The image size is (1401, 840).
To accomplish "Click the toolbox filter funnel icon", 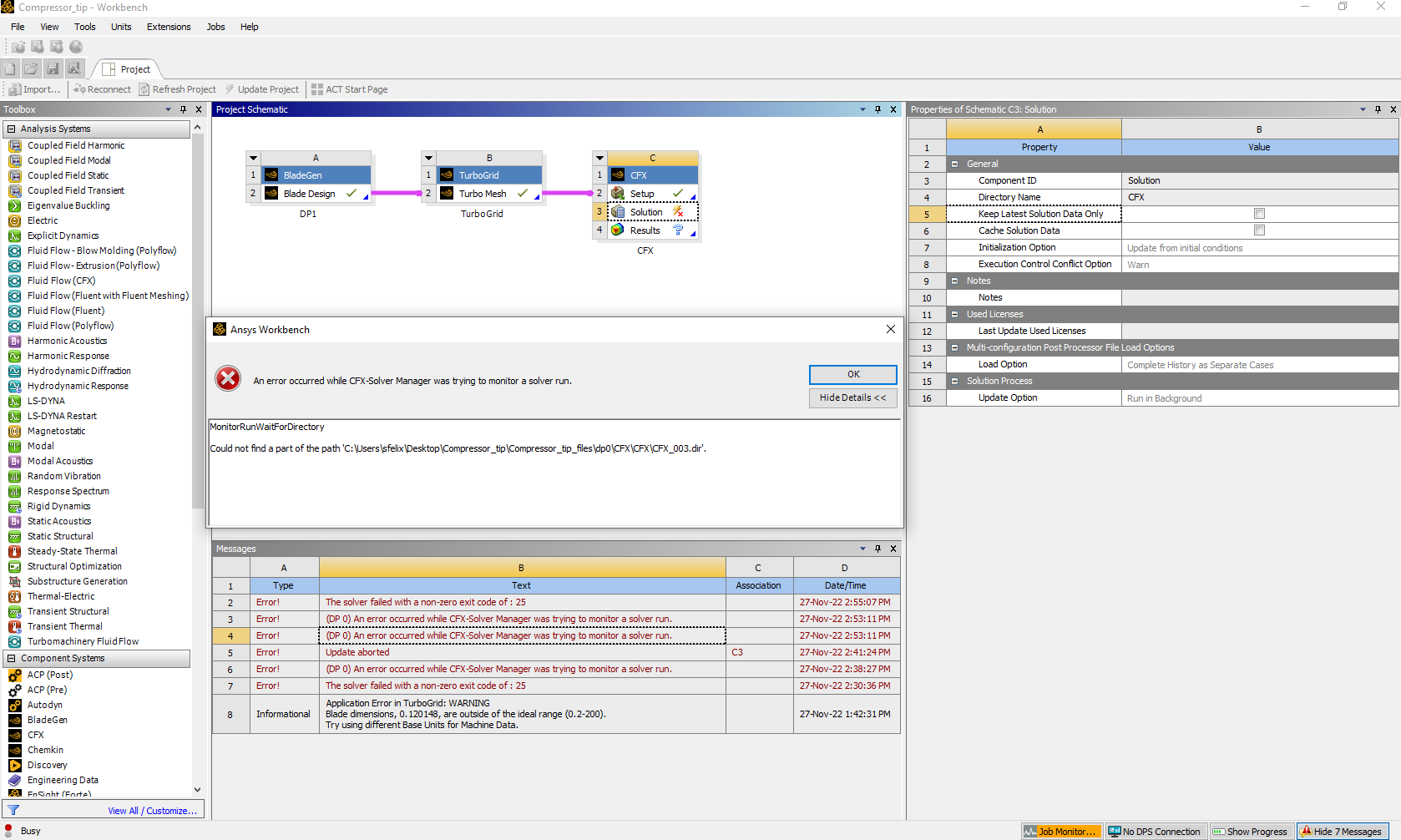I will coord(13,811).
